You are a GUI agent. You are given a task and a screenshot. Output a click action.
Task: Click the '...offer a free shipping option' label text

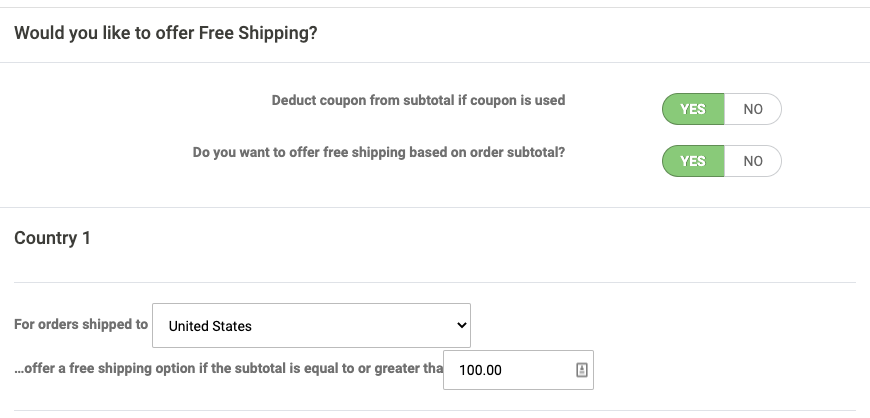[x=228, y=368]
